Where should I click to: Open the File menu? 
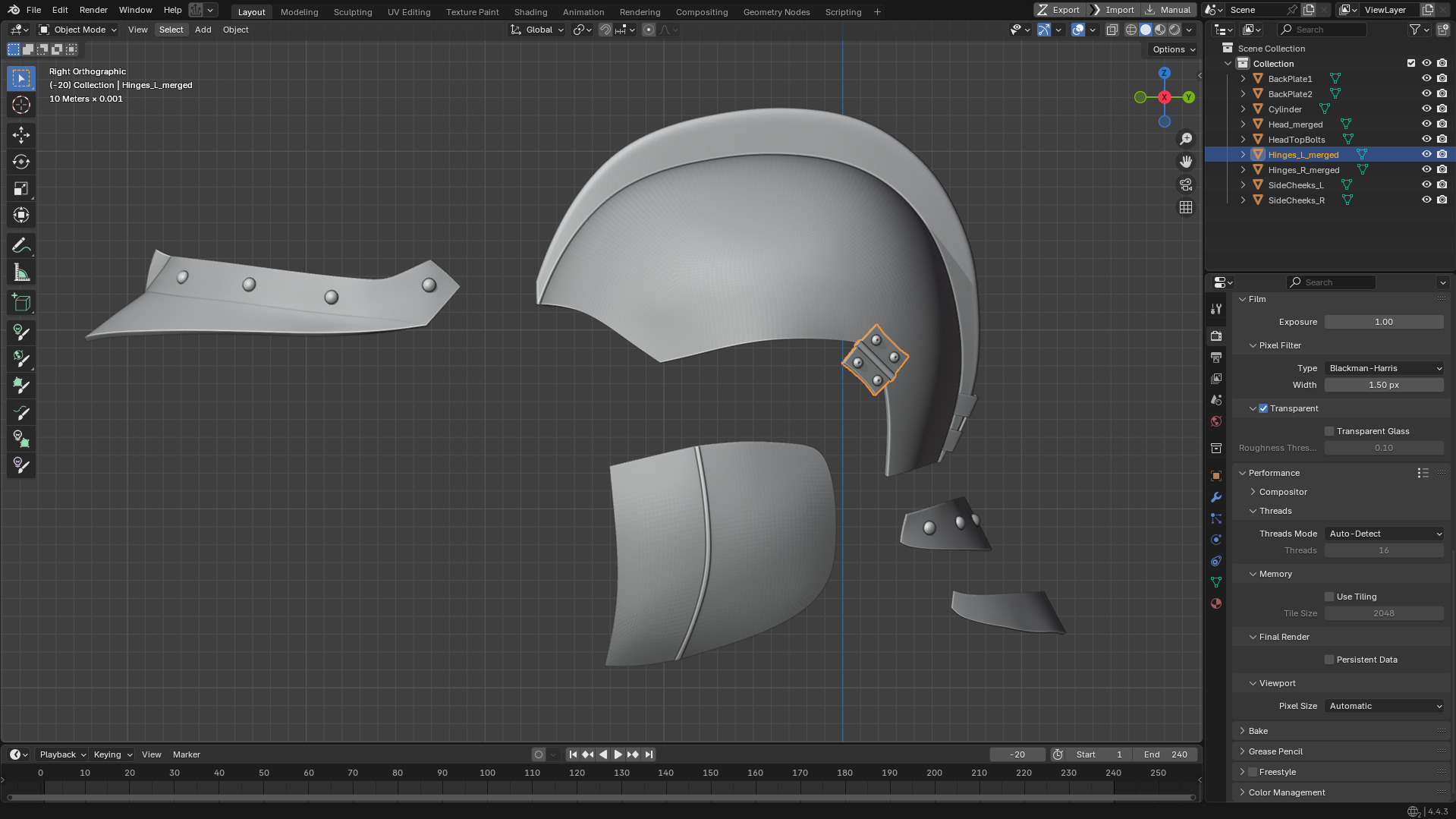point(33,10)
